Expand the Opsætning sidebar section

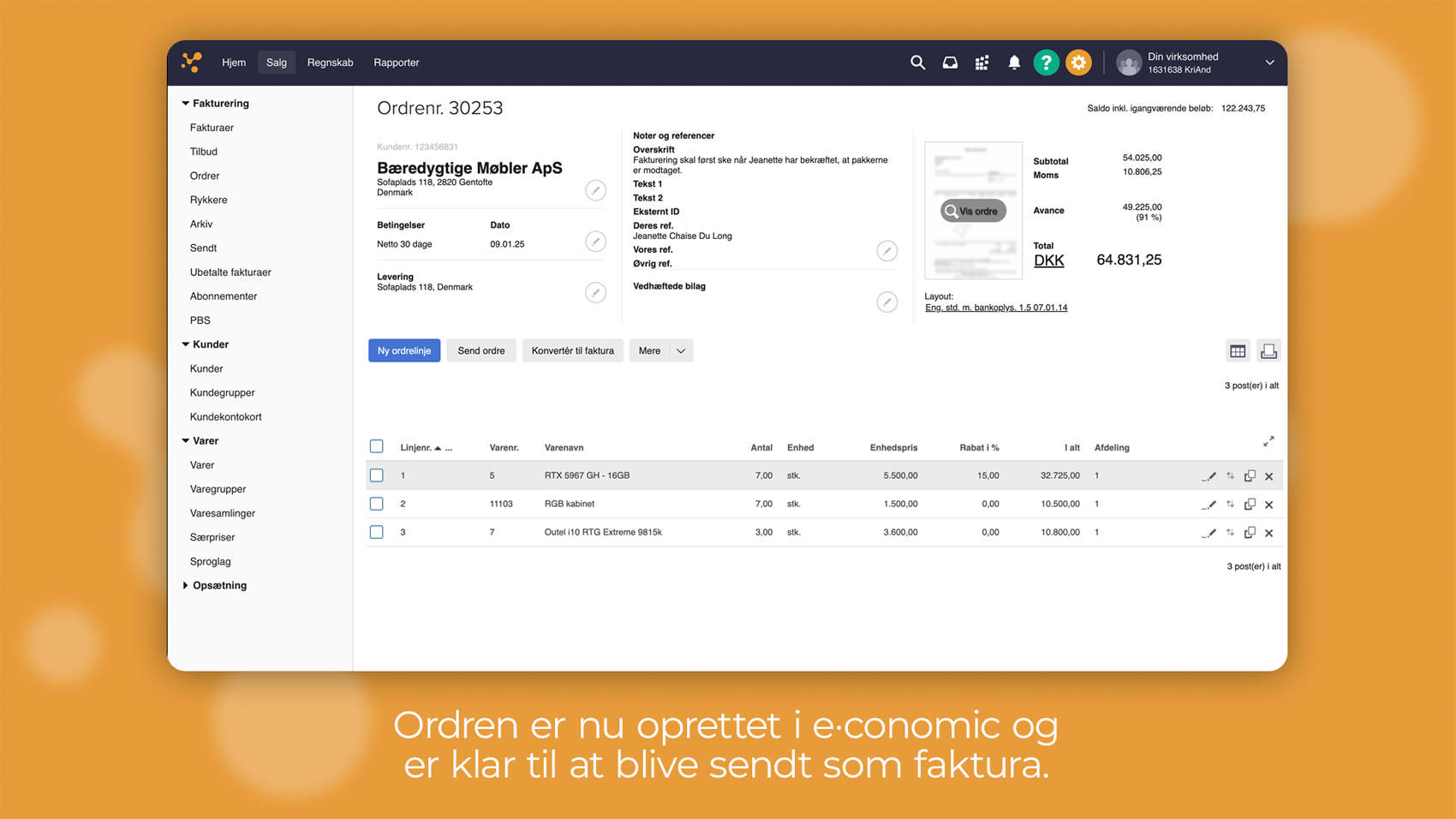[x=186, y=586]
